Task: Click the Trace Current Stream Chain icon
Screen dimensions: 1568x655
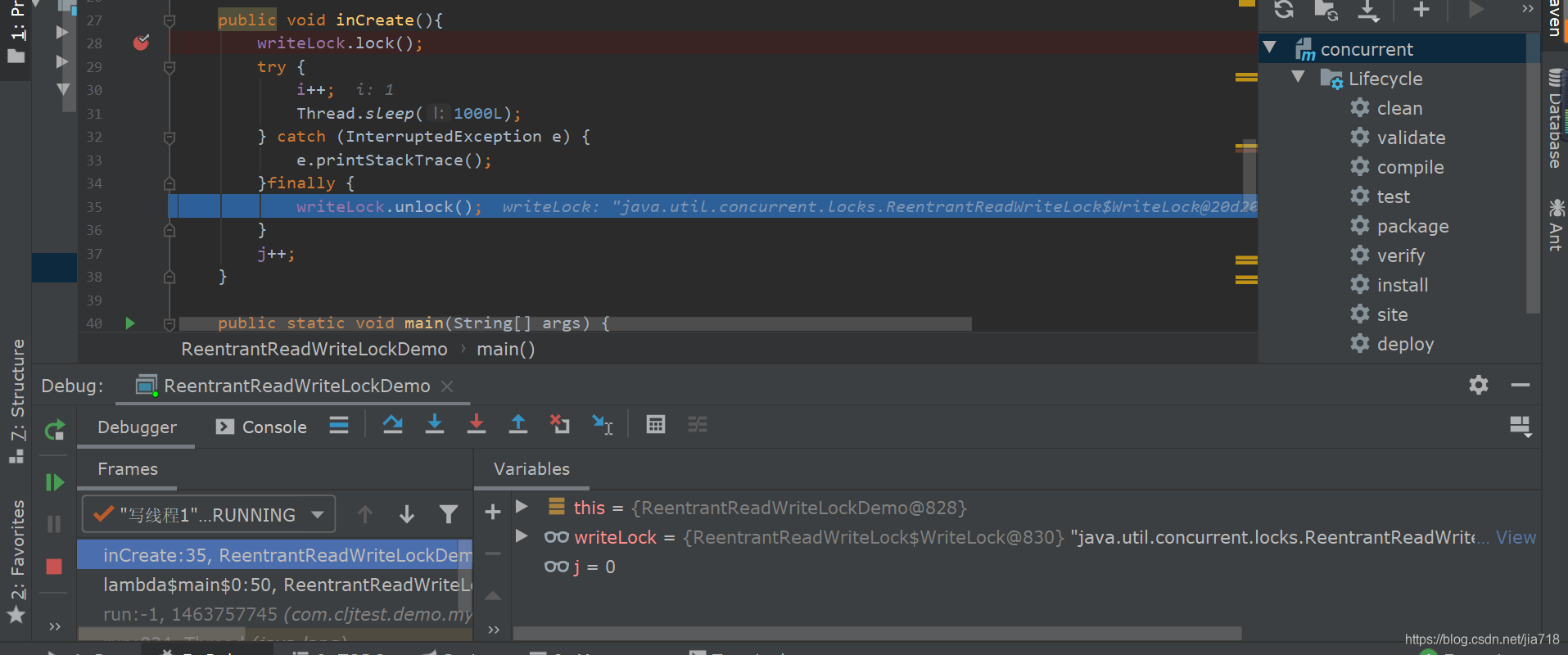Action: (x=698, y=424)
